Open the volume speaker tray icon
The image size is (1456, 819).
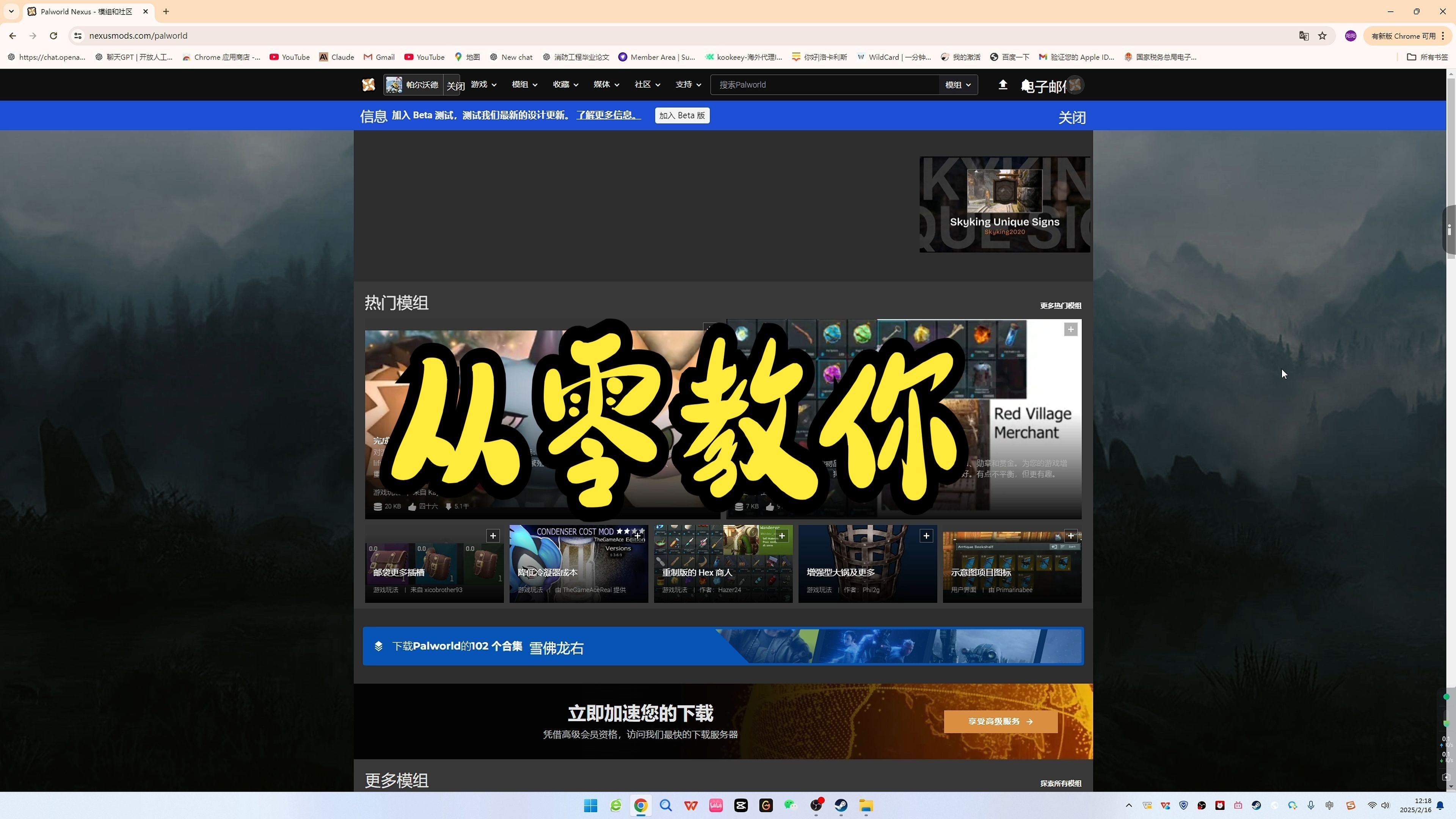pyautogui.click(x=1385, y=805)
